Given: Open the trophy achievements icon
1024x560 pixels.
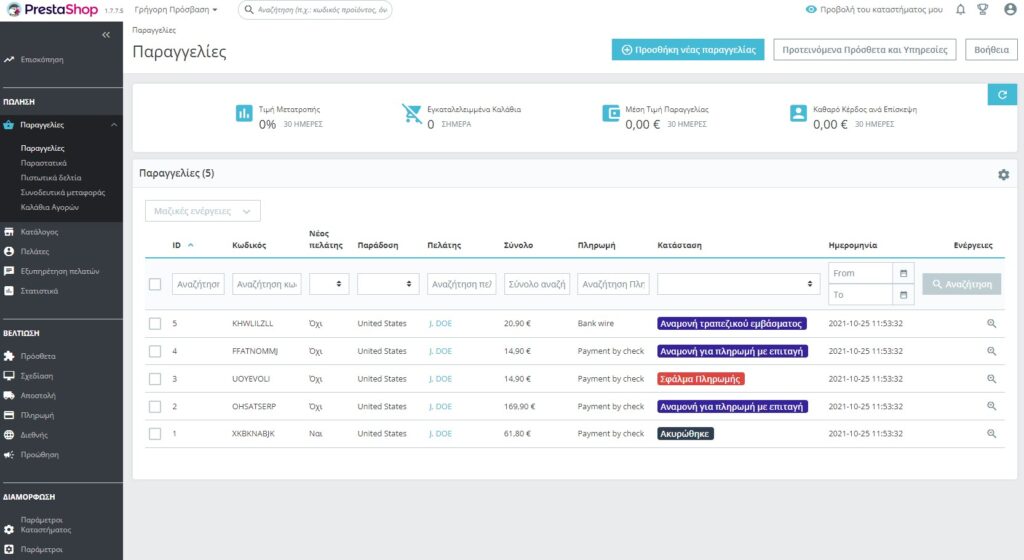Looking at the screenshot, I should point(982,10).
